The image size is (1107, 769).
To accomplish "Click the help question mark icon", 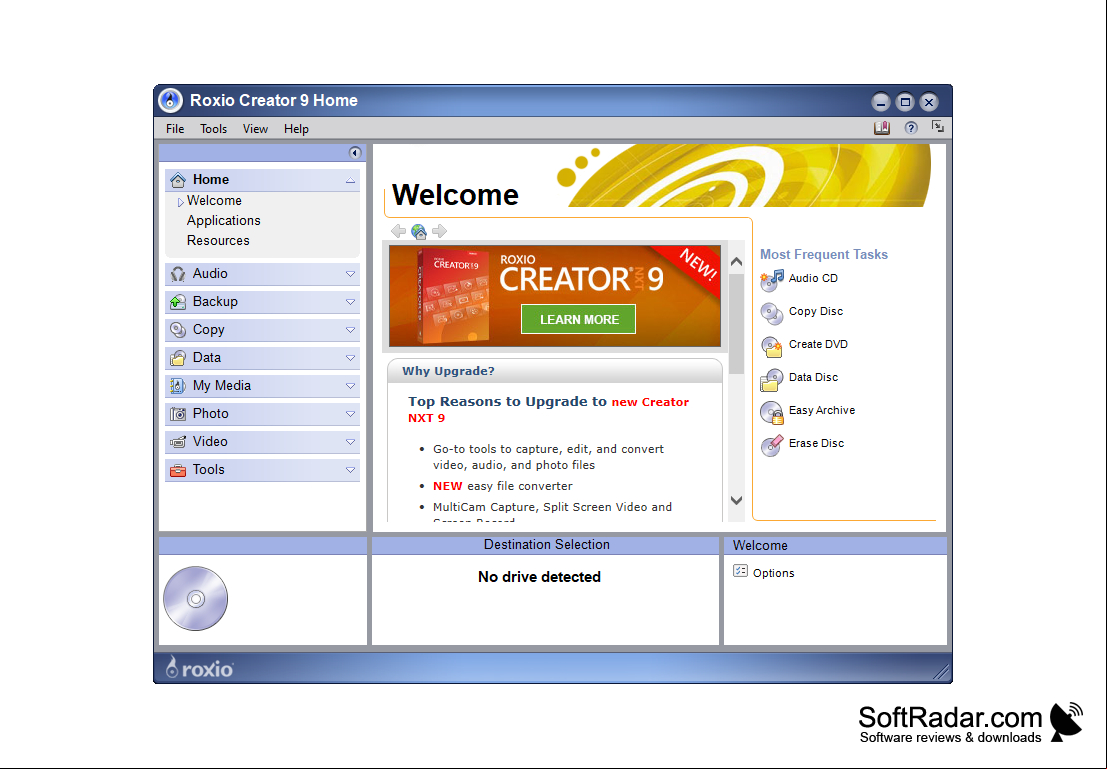I will pyautogui.click(x=911, y=128).
